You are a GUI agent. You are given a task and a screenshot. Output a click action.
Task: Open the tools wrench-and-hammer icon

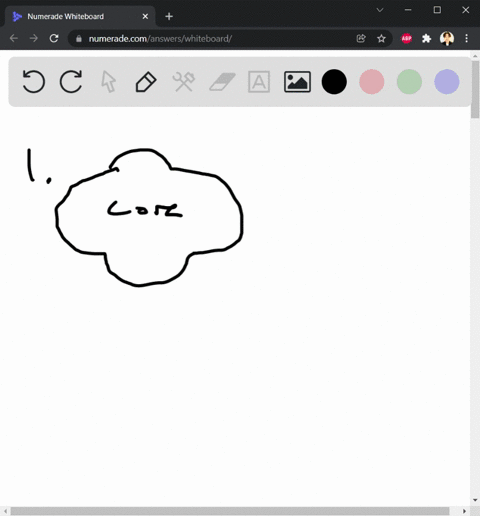pyautogui.click(x=184, y=82)
